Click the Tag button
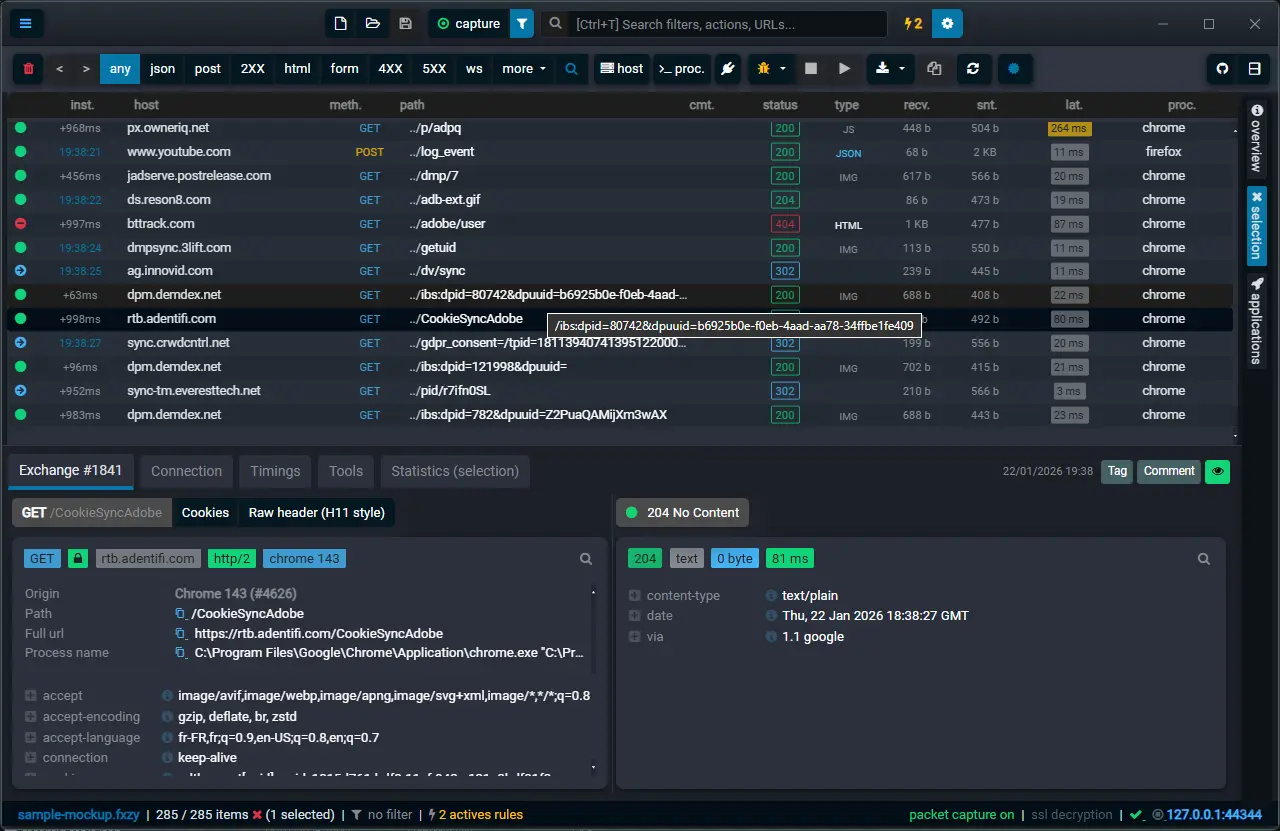This screenshot has height=831, width=1280. point(1117,471)
